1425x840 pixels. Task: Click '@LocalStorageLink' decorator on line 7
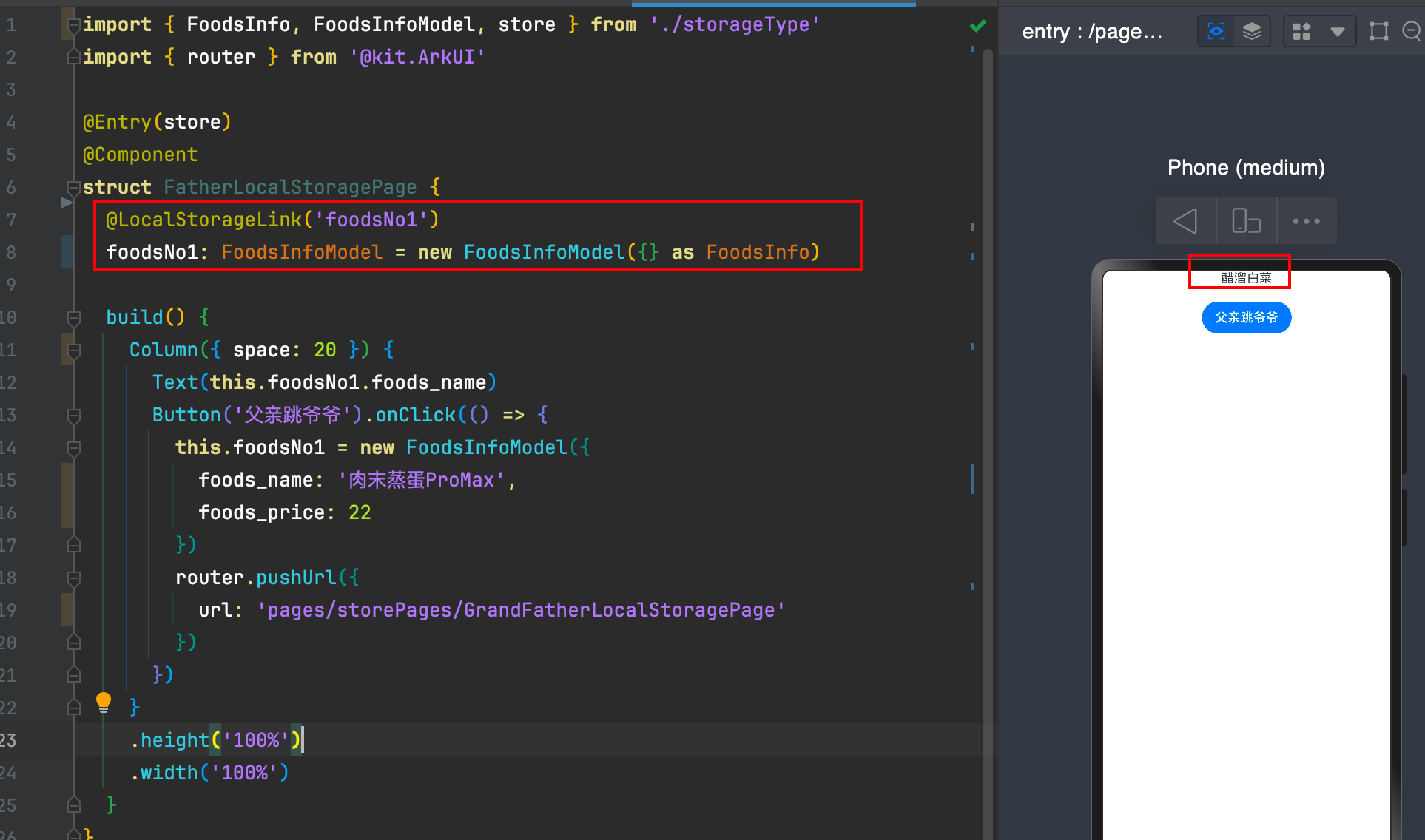pos(203,220)
